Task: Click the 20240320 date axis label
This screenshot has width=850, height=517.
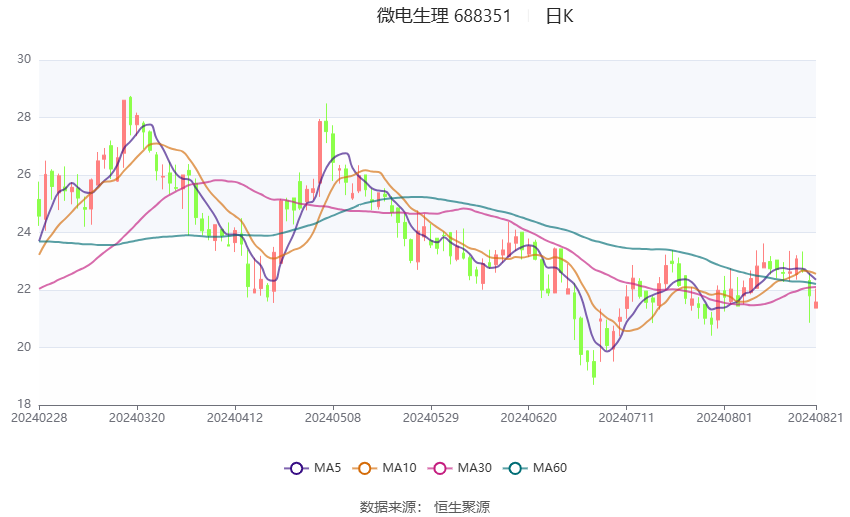Action: (x=137, y=418)
